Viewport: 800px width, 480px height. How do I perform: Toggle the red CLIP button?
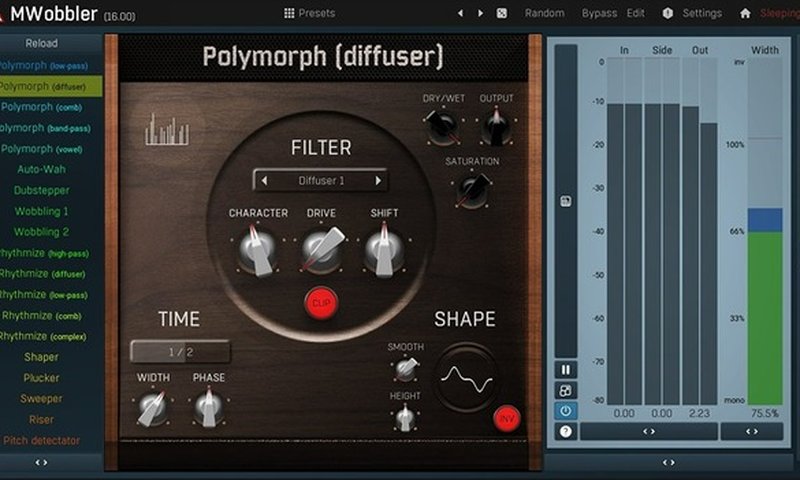point(321,302)
